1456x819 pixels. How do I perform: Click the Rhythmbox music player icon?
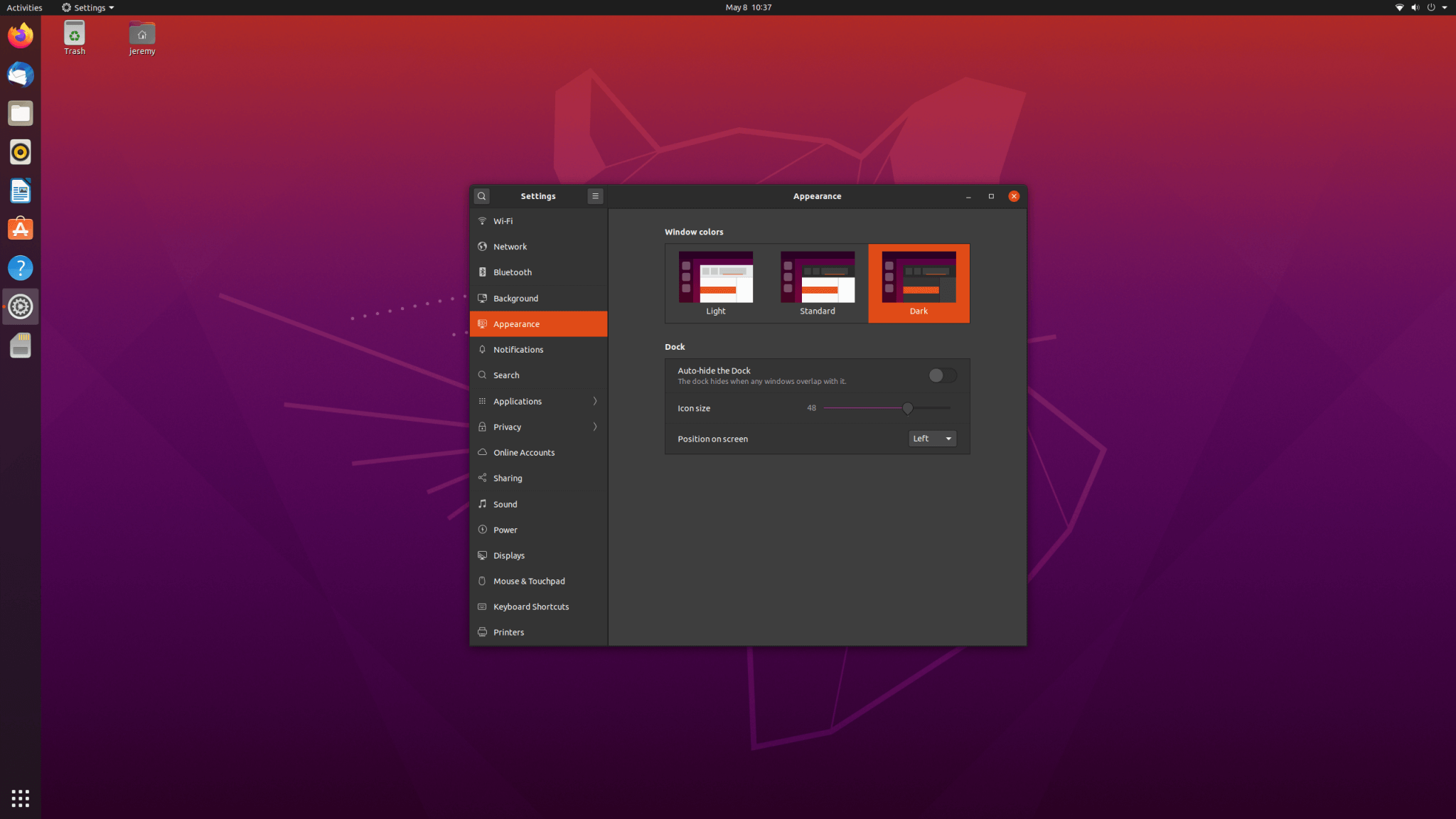[20, 151]
